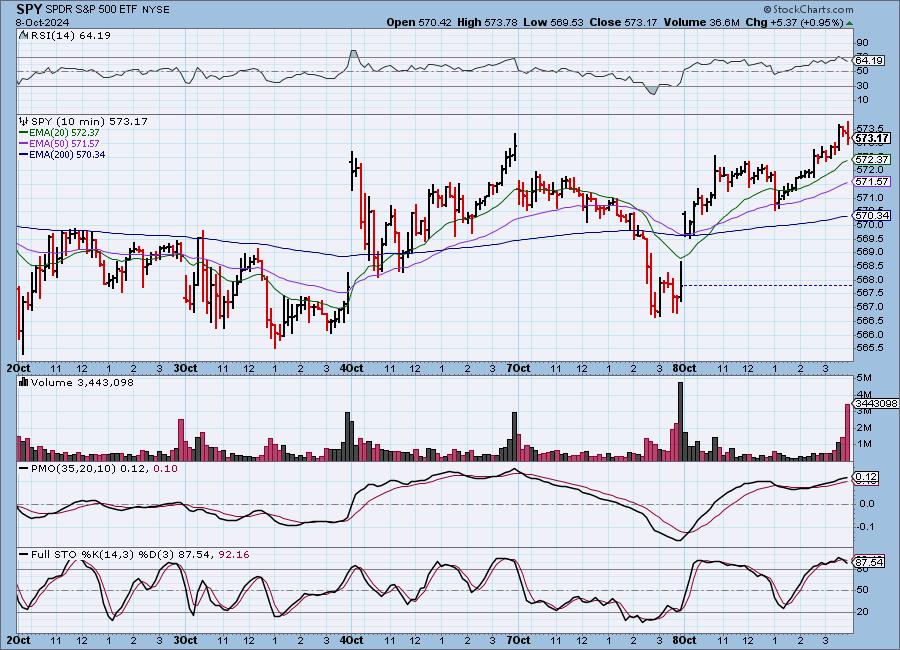The width and height of the screenshot is (900, 650).
Task: Click the 90 level on RSI scale
Action: pos(862,42)
